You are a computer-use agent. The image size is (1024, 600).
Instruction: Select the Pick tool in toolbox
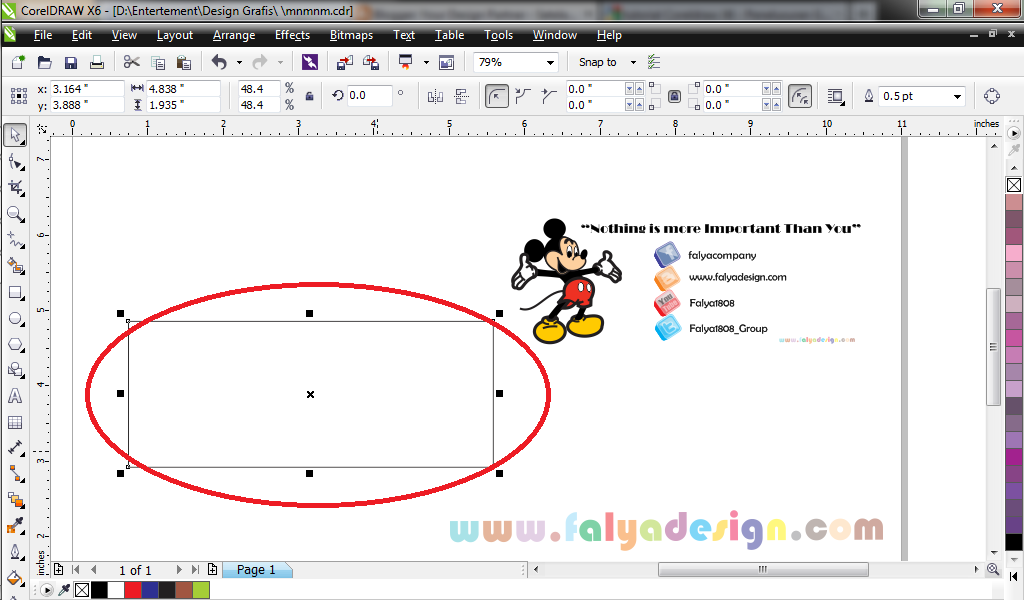(15, 135)
